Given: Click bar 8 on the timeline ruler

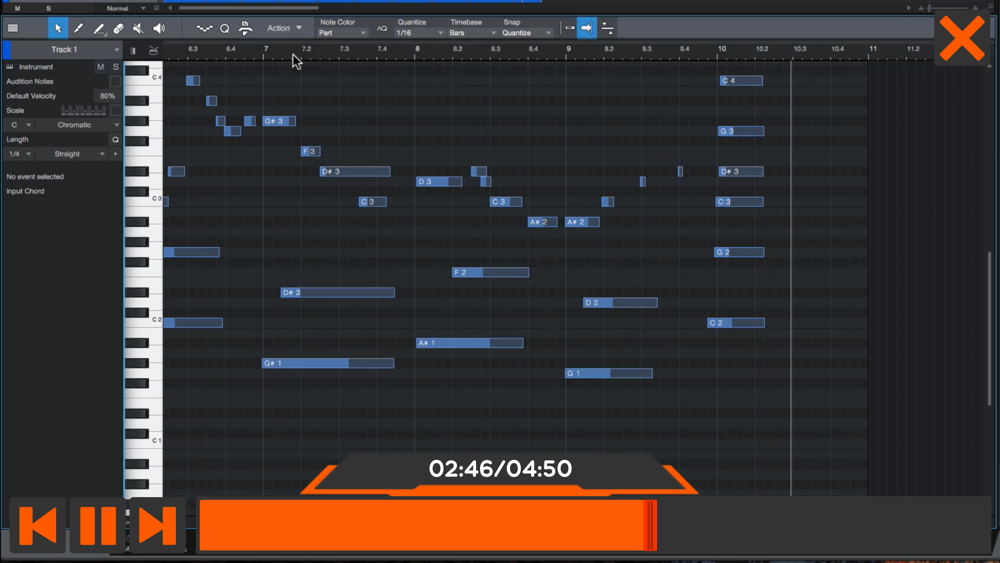Looking at the screenshot, I should pyautogui.click(x=417, y=48).
